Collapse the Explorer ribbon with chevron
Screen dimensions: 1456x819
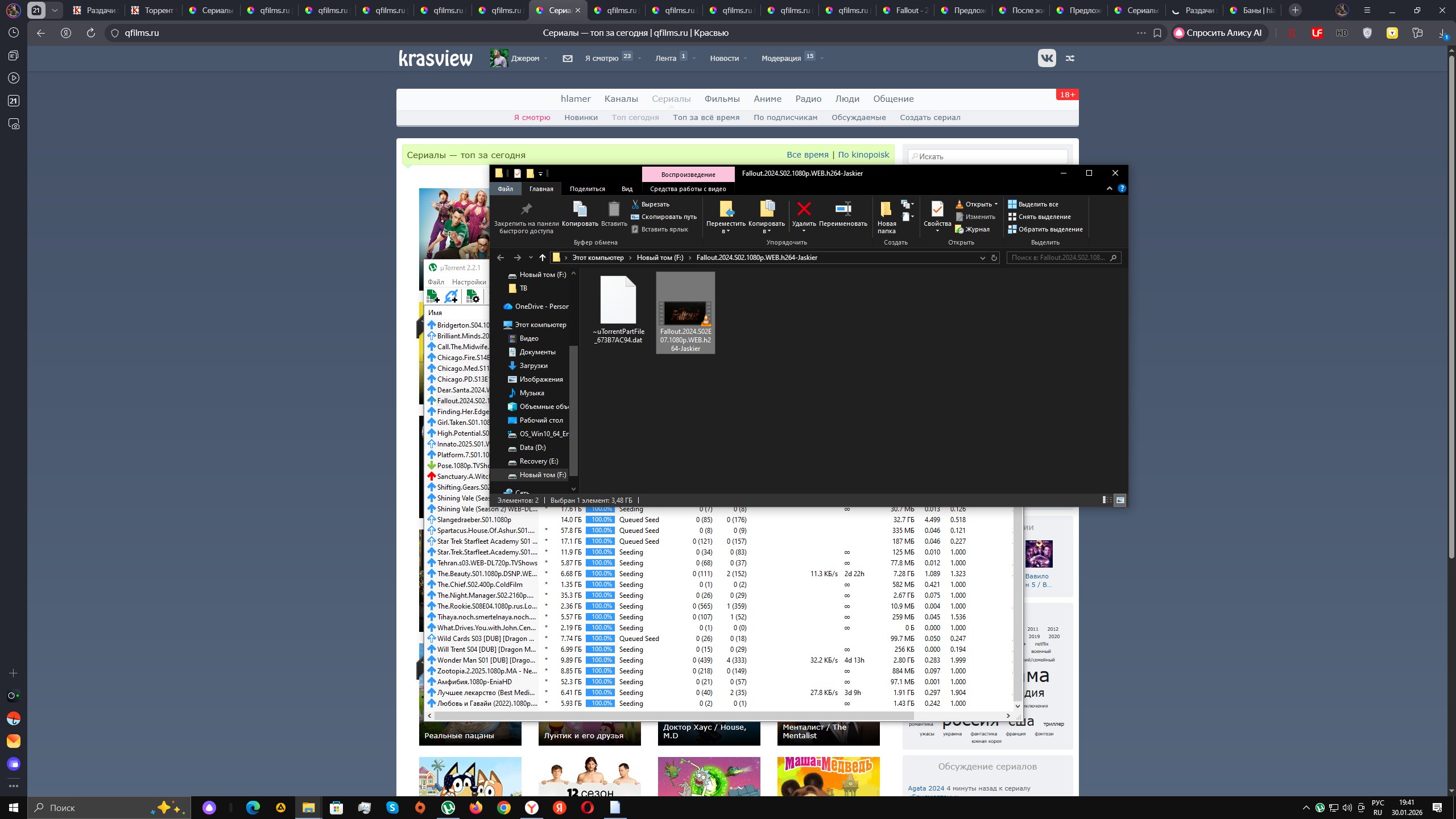[x=1109, y=189]
